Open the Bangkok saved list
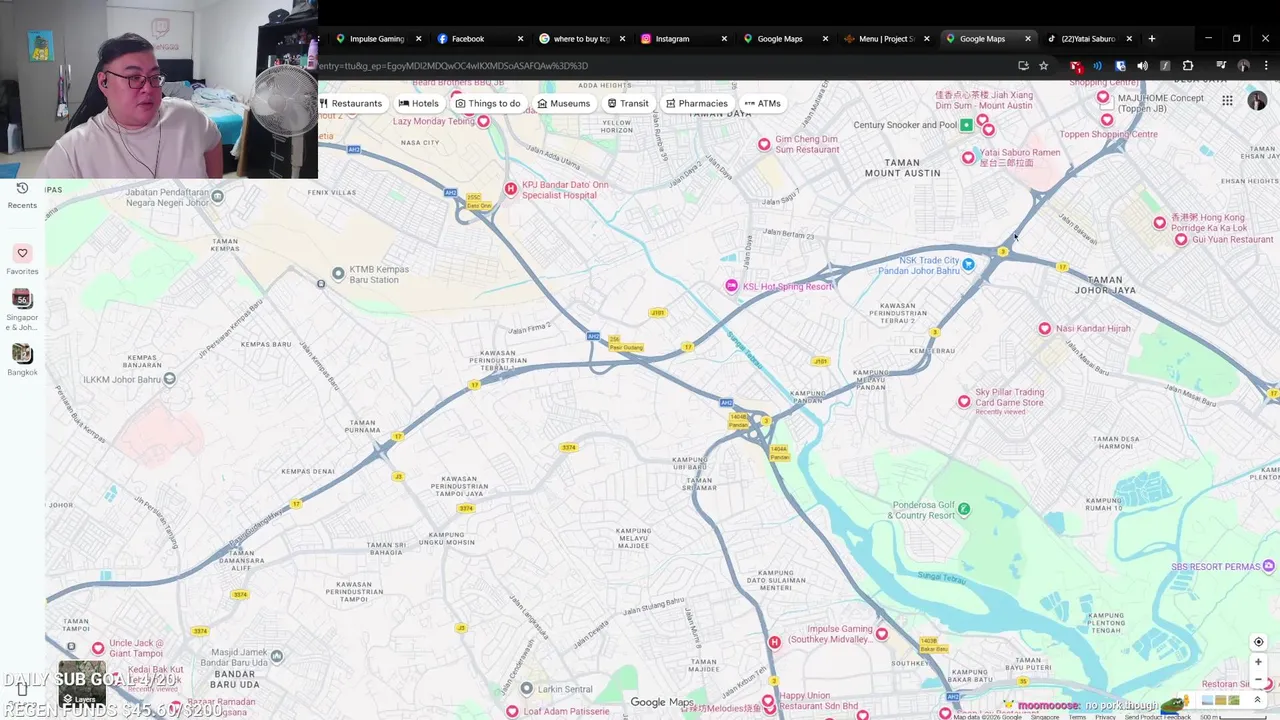 click(x=22, y=360)
